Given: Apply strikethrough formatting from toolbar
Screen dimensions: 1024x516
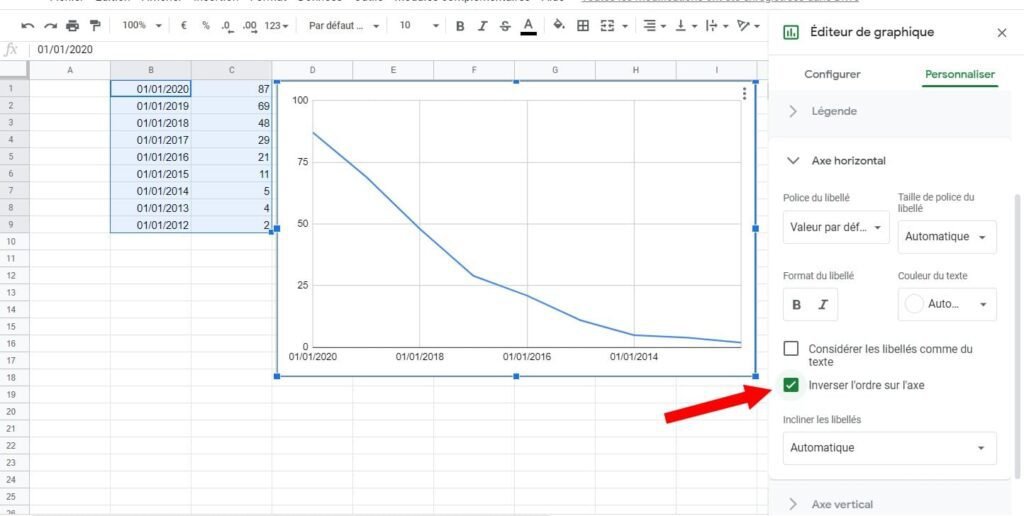Looking at the screenshot, I should [x=505, y=26].
